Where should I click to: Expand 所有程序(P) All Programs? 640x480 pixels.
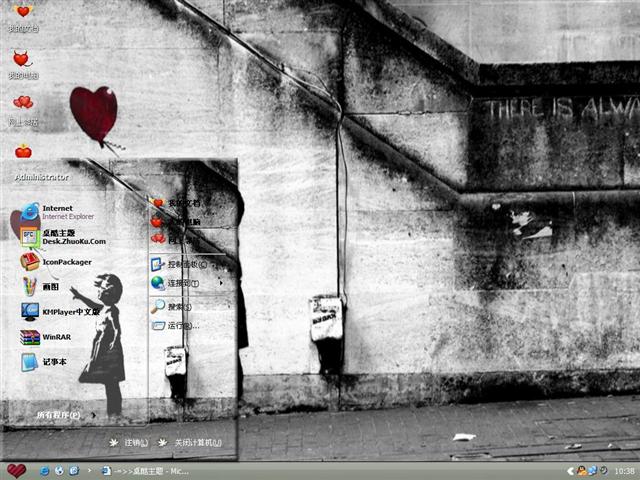(x=67, y=415)
